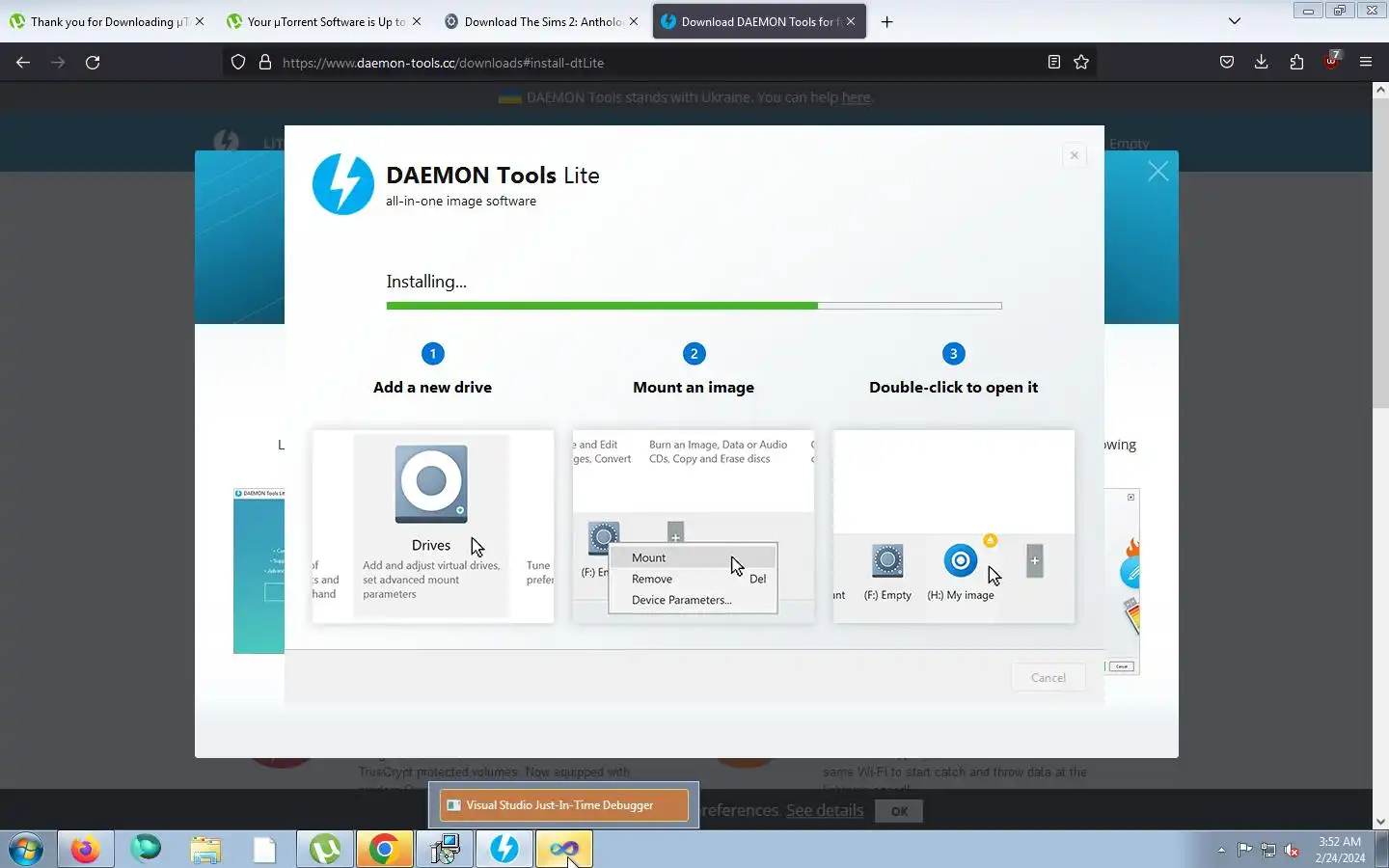1389x868 pixels.
Task: Click the Cancel button in installer
Action: (1049, 677)
